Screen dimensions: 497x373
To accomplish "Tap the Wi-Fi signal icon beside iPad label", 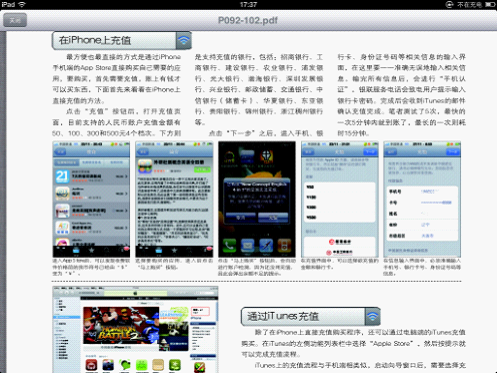I will 22,4.
